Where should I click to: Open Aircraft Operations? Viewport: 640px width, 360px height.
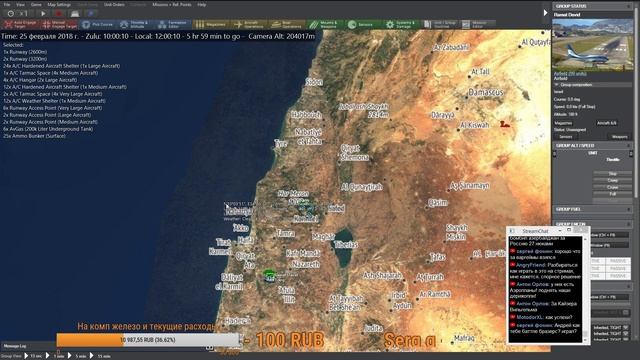[249, 24]
